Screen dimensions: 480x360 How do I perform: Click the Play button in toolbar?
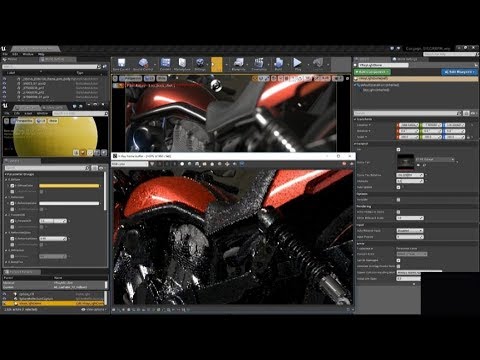(297, 63)
